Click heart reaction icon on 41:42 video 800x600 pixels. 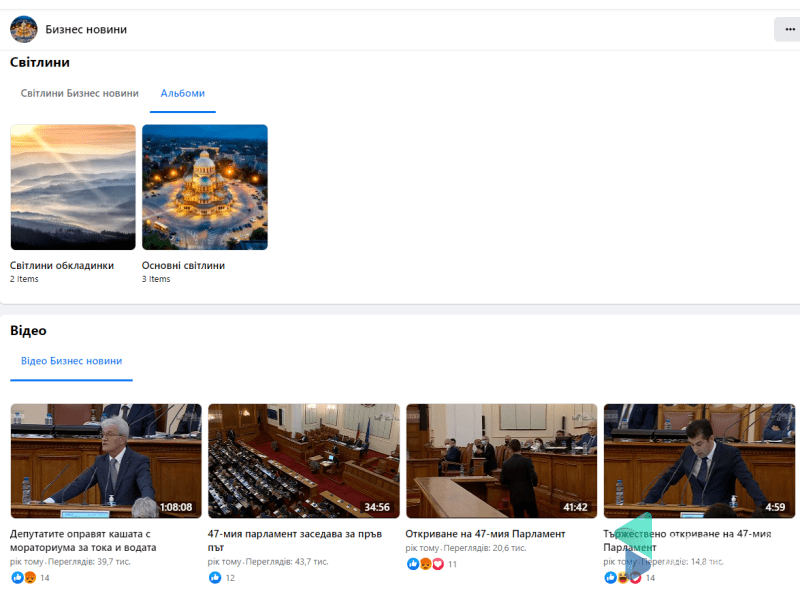[438, 564]
